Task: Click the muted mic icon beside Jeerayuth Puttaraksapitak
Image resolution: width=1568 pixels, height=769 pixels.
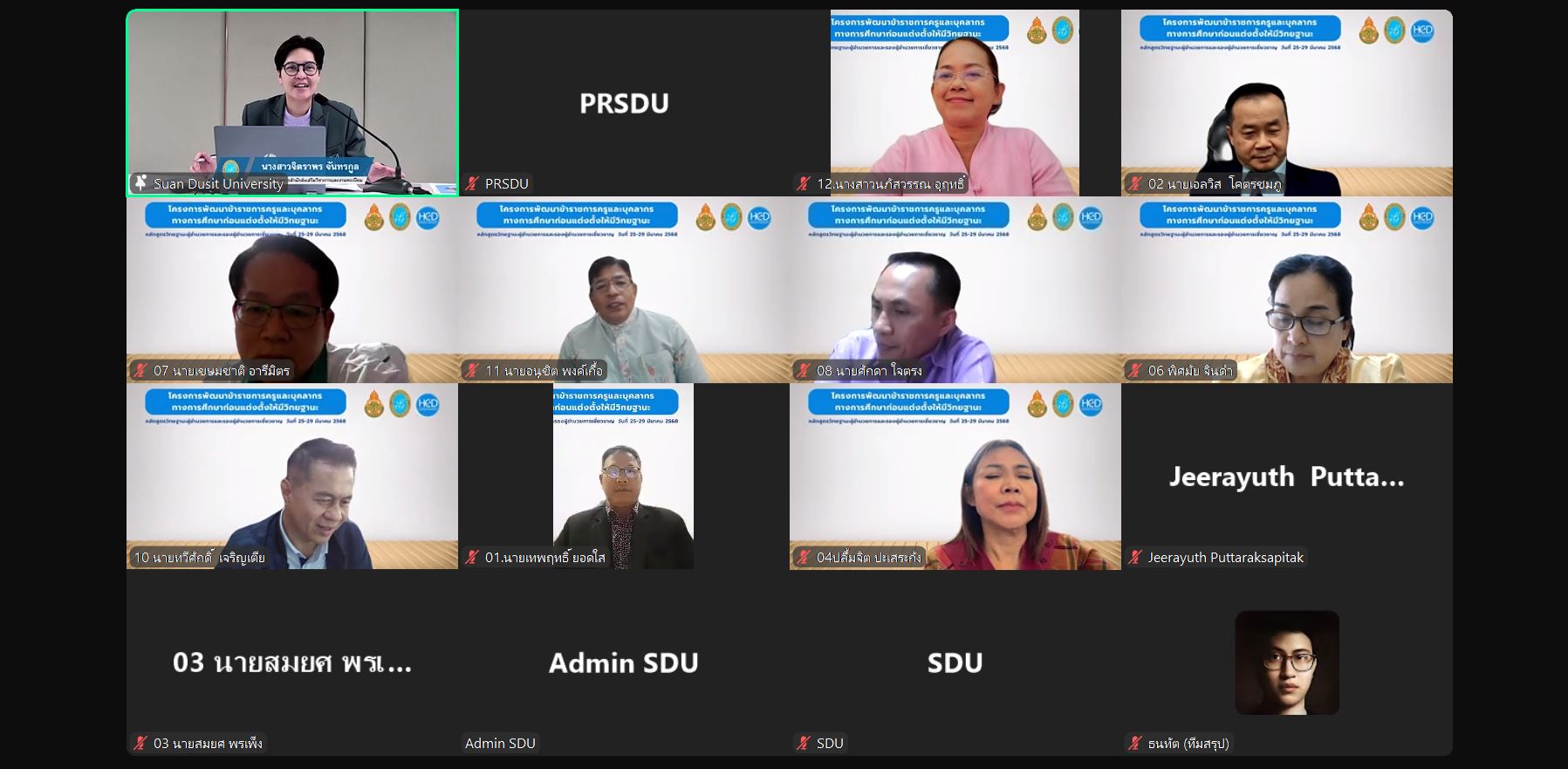Action: 1135,557
